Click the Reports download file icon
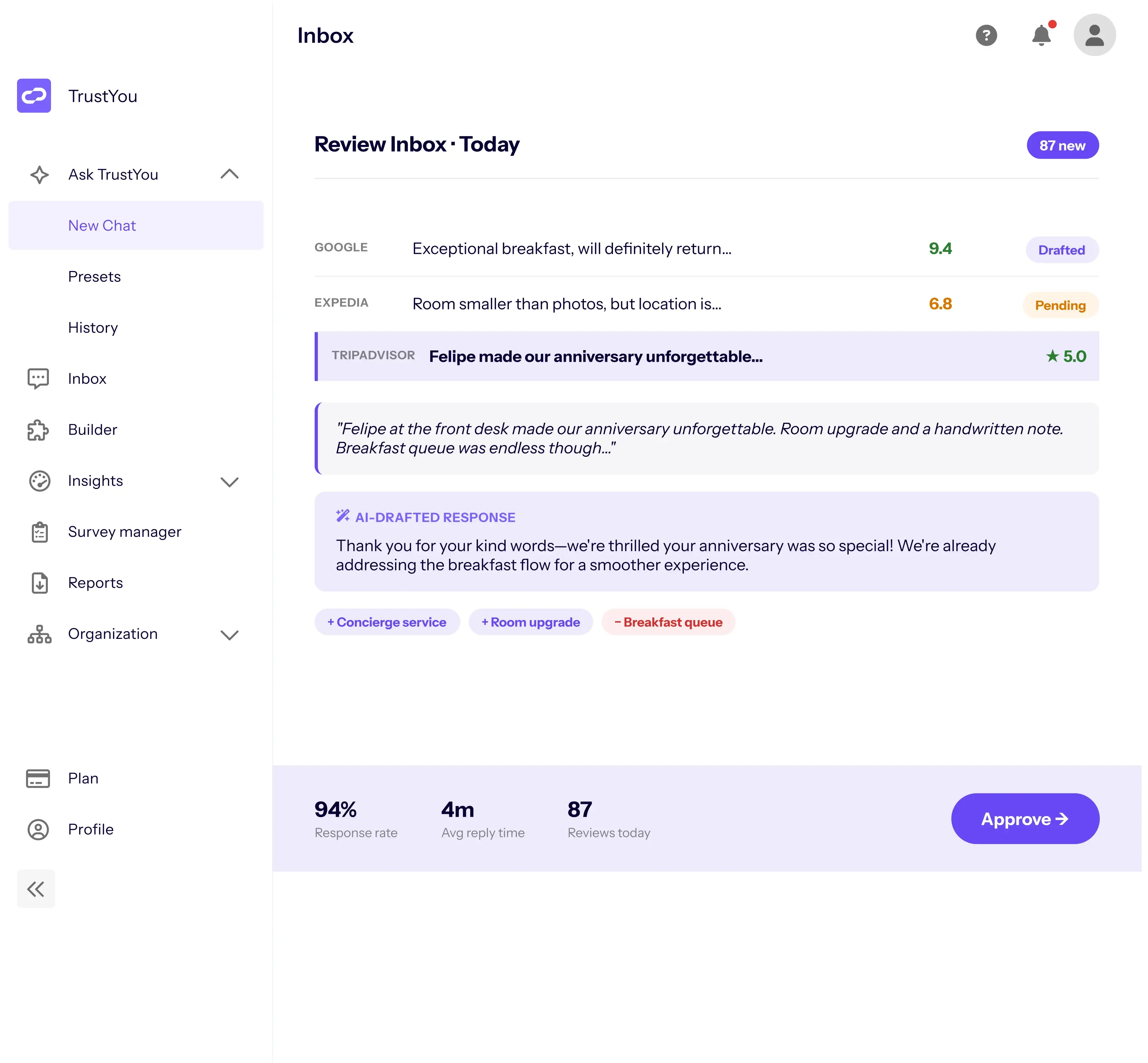 [39, 583]
